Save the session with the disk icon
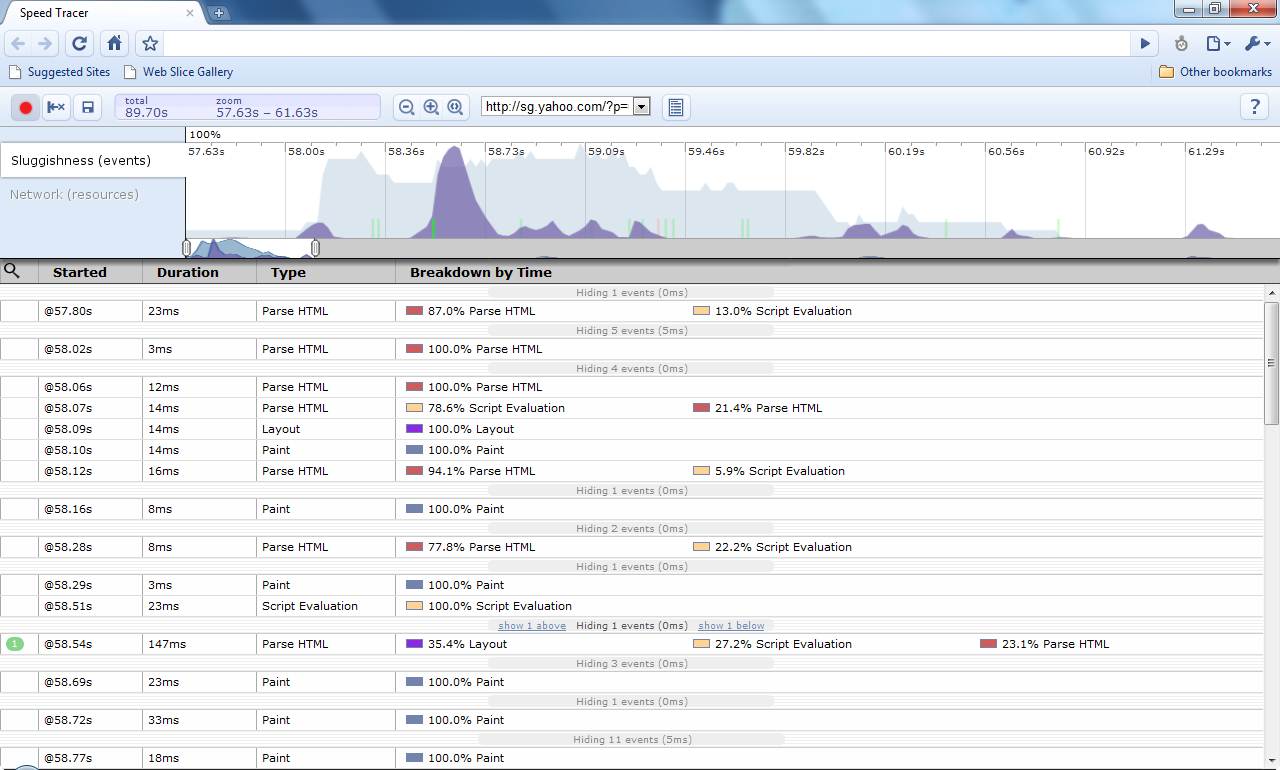Viewport: 1280px width, 770px height. click(88, 107)
